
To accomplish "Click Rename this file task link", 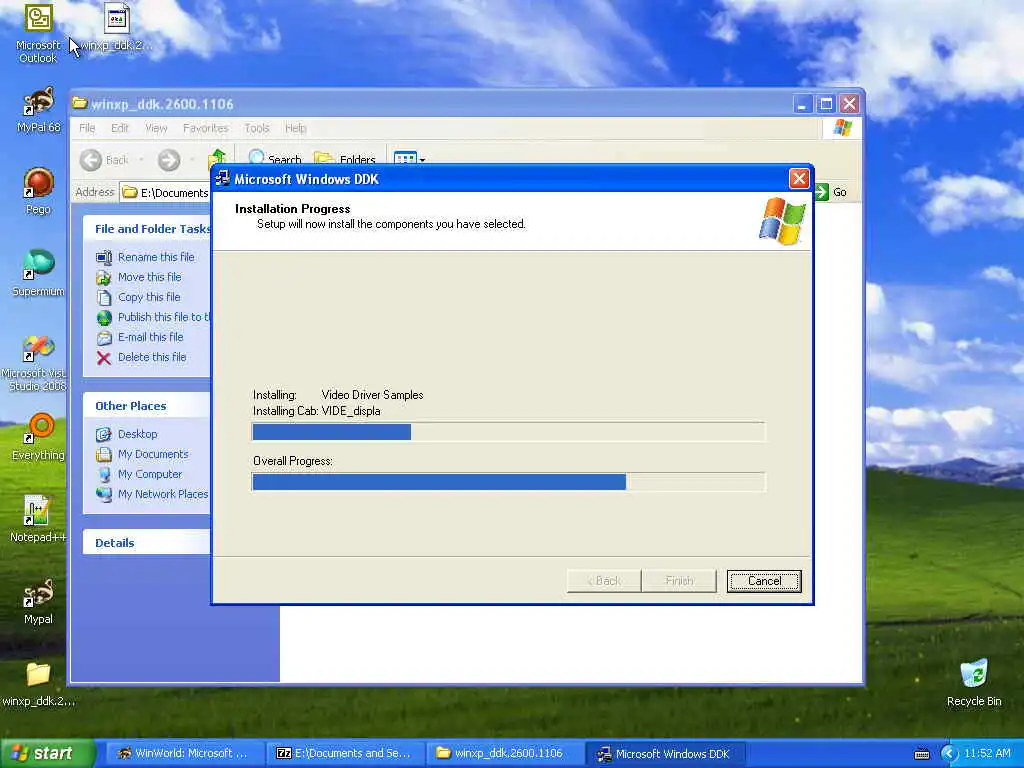I will coord(156,257).
